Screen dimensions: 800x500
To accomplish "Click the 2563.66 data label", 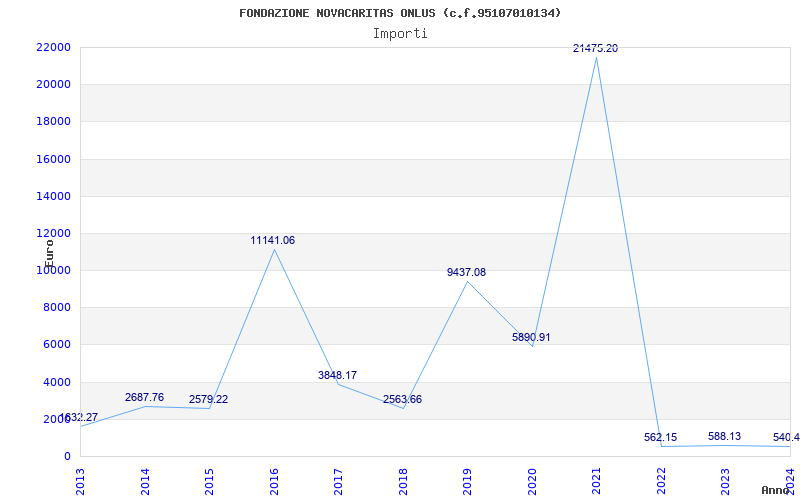I will point(403,399).
